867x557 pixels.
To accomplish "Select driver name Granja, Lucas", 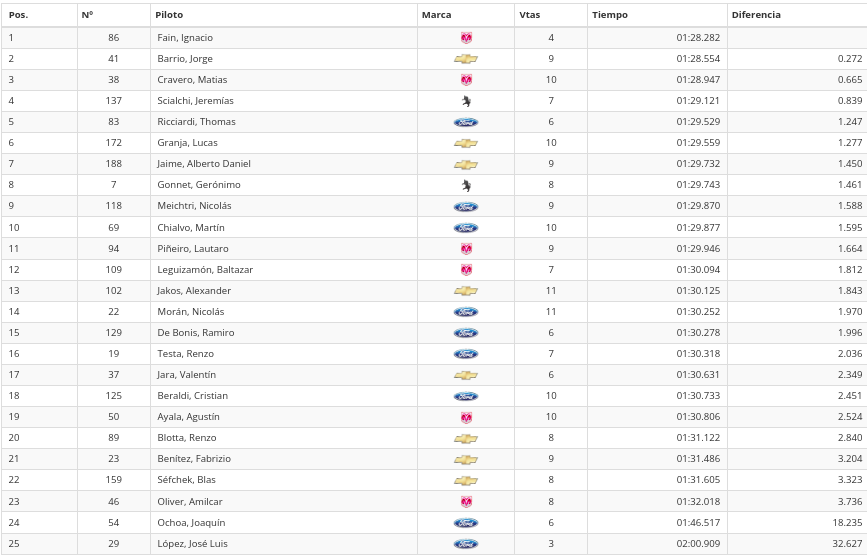I will point(188,143).
